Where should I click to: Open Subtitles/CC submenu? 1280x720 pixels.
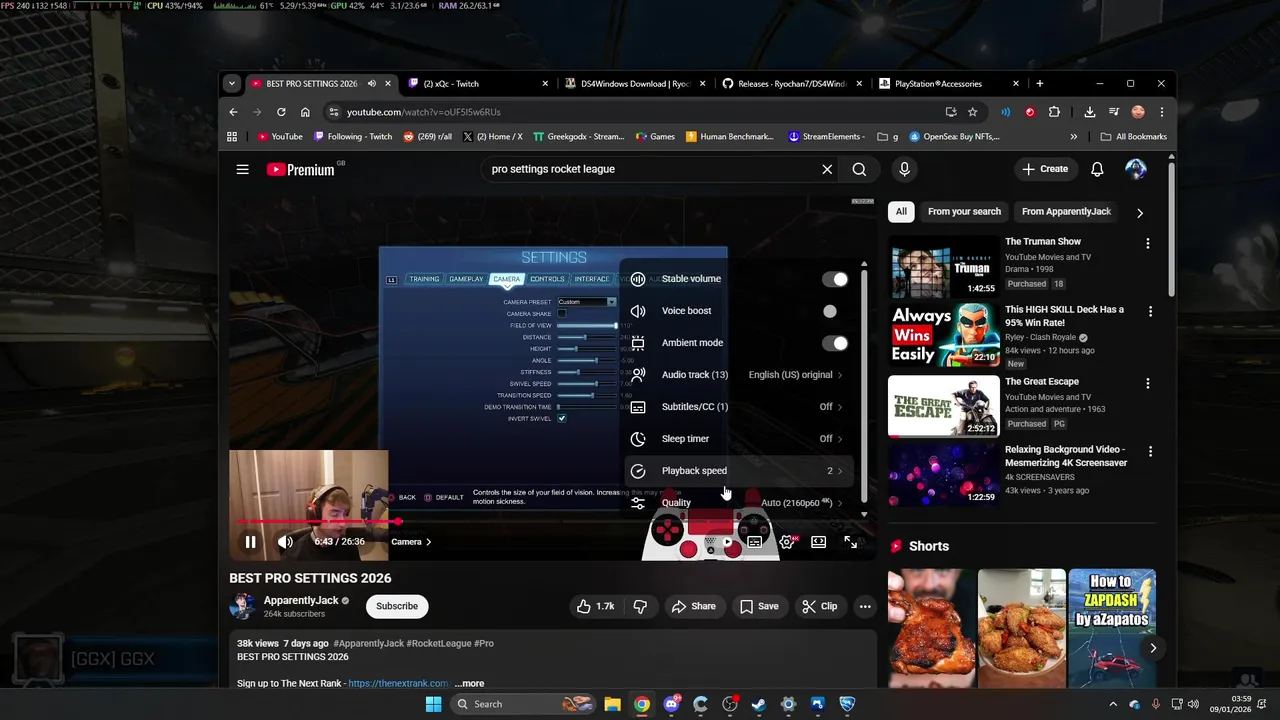tap(737, 407)
